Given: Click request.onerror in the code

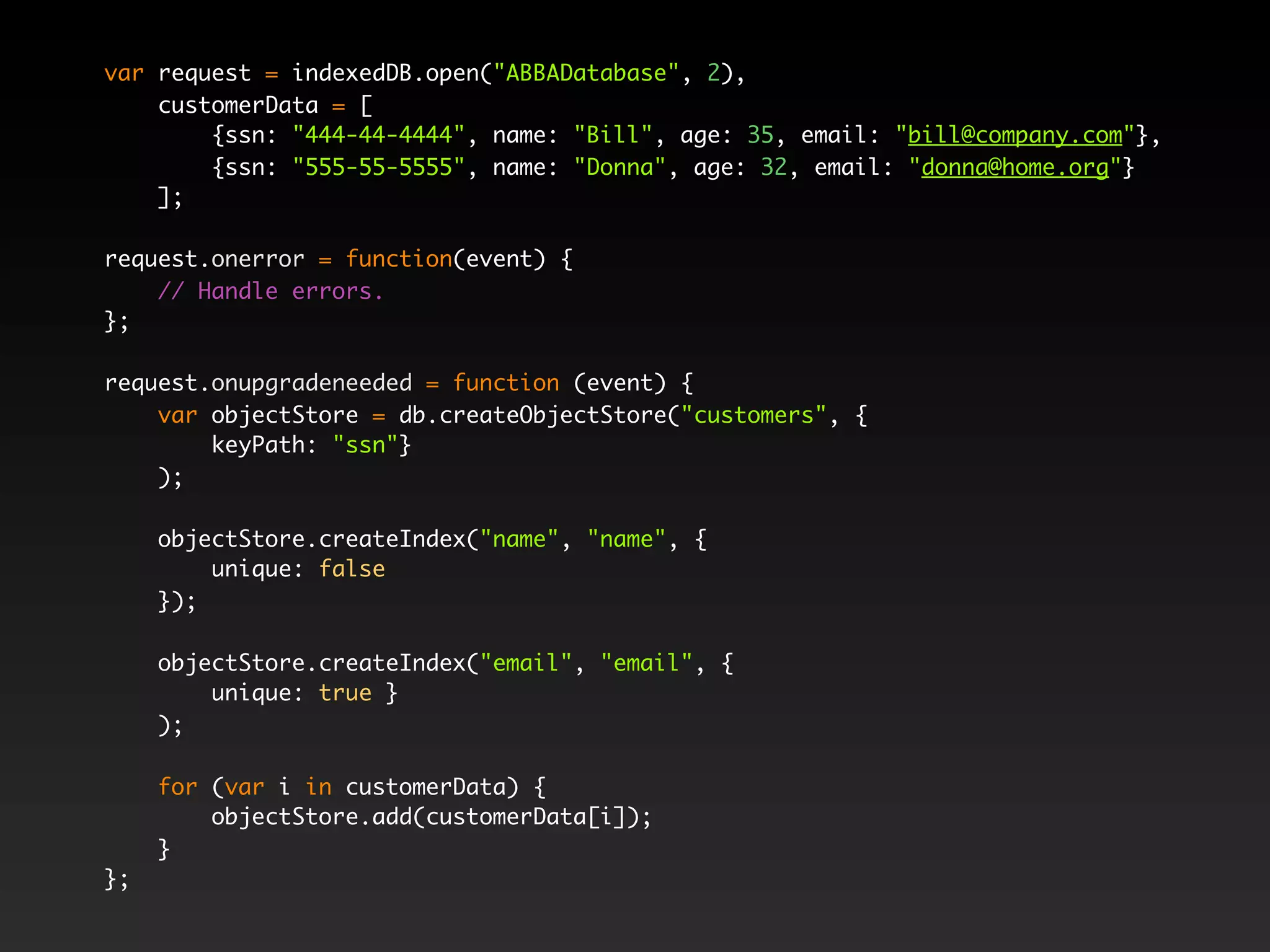Looking at the screenshot, I should pos(205,259).
